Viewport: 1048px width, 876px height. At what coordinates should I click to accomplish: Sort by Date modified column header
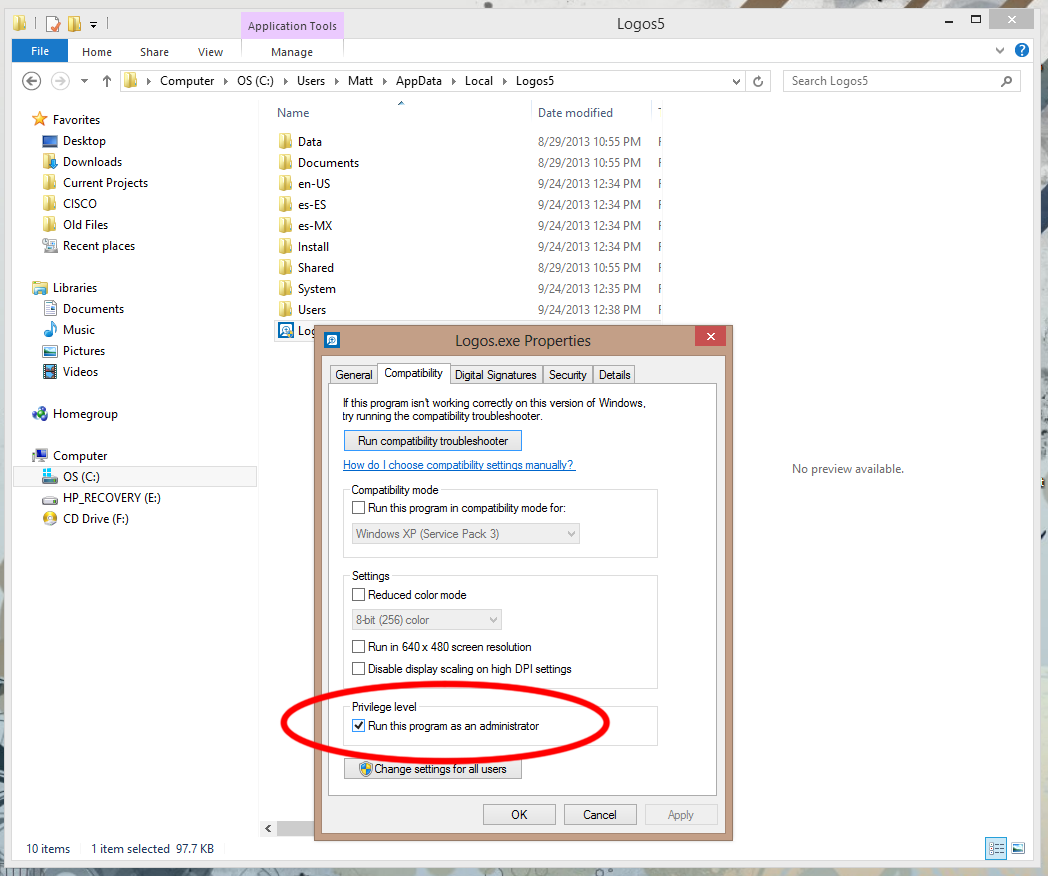tap(575, 113)
